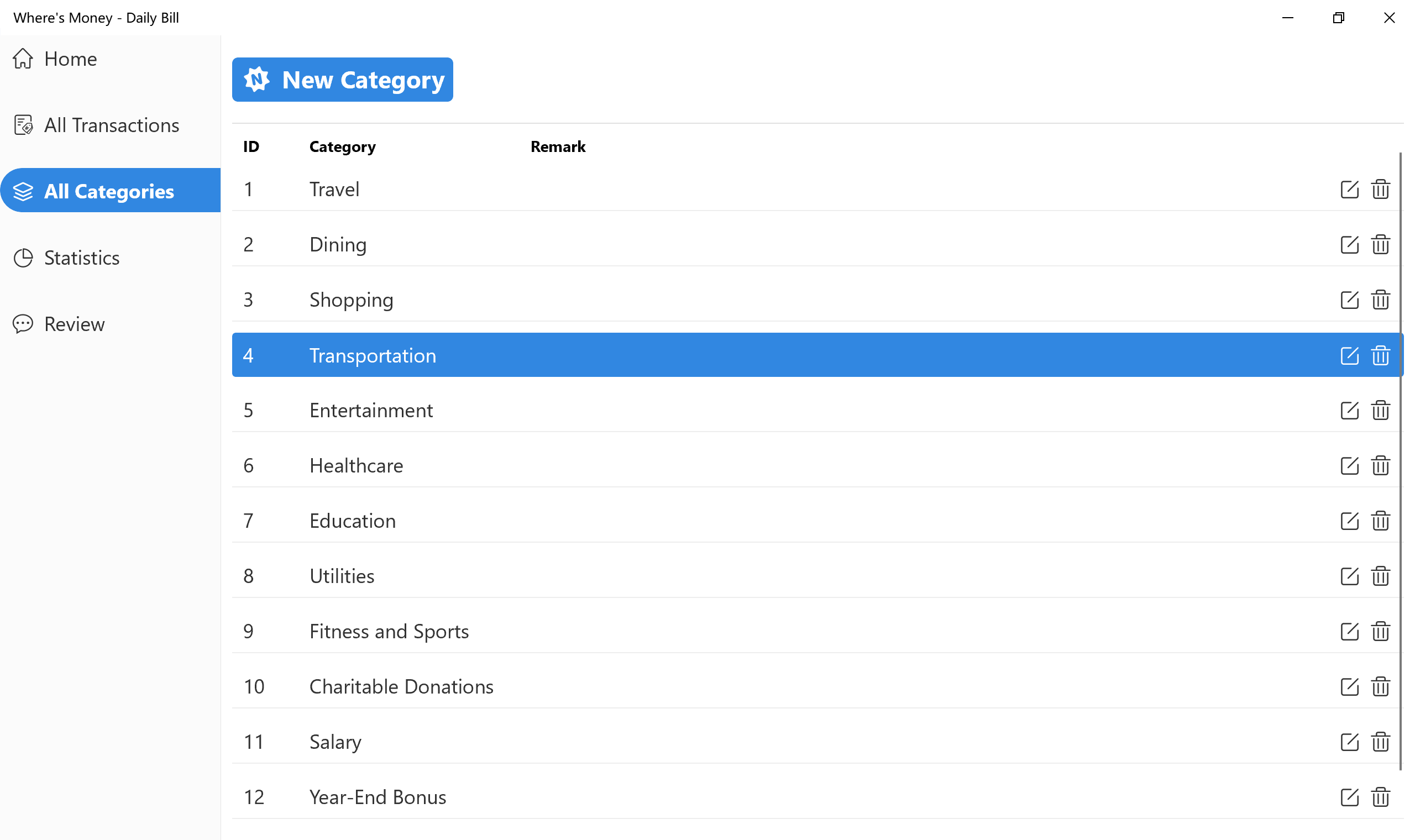1415x840 pixels.
Task: Delete the Charitable Donations category
Action: pos(1380,686)
